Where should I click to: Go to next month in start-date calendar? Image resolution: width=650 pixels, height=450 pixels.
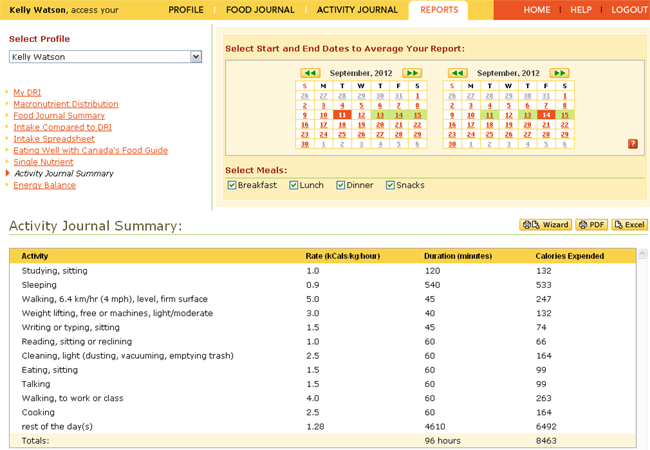point(412,73)
